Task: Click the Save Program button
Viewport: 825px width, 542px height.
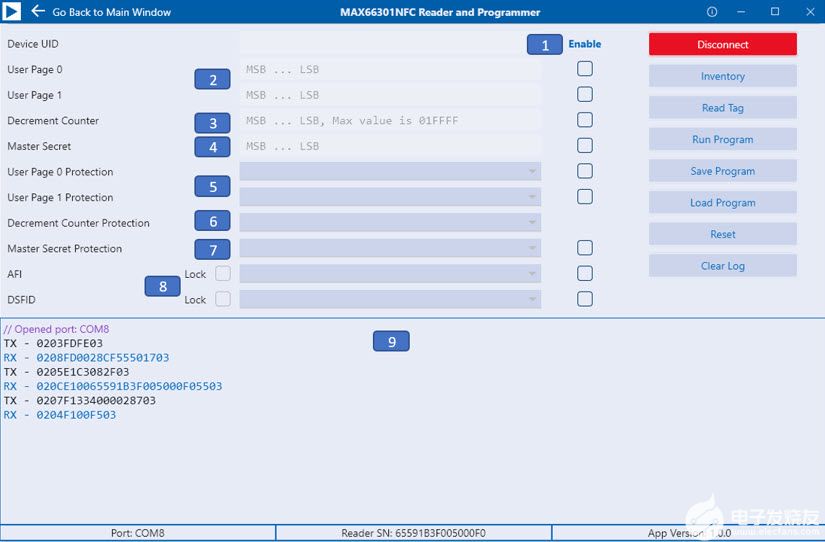Action: pyautogui.click(x=722, y=170)
